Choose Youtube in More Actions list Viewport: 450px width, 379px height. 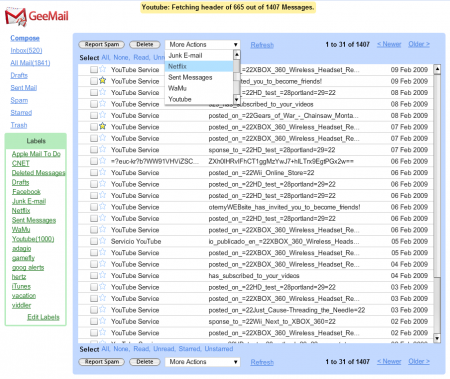(x=199, y=99)
